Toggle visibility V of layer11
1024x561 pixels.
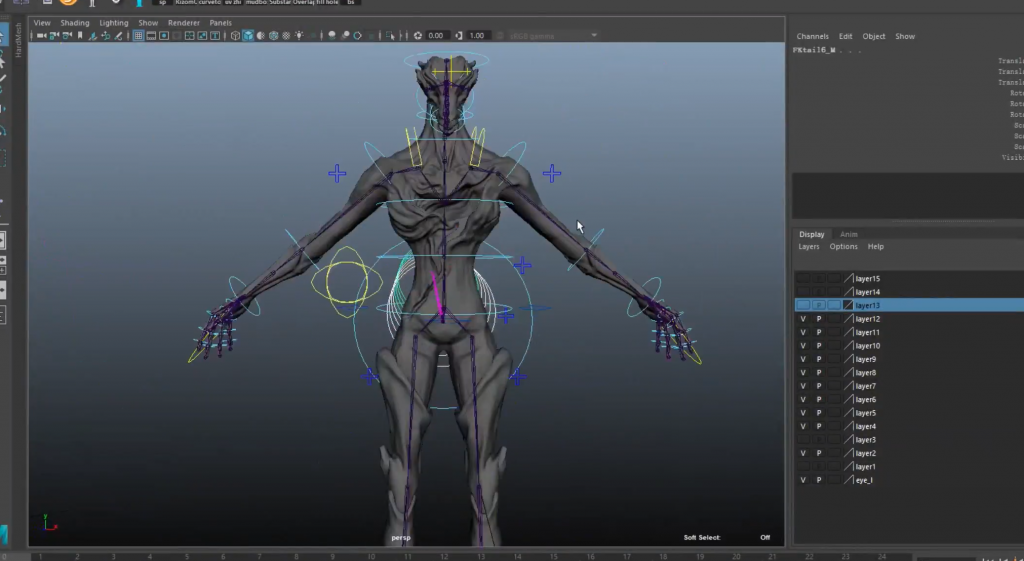[x=803, y=332]
